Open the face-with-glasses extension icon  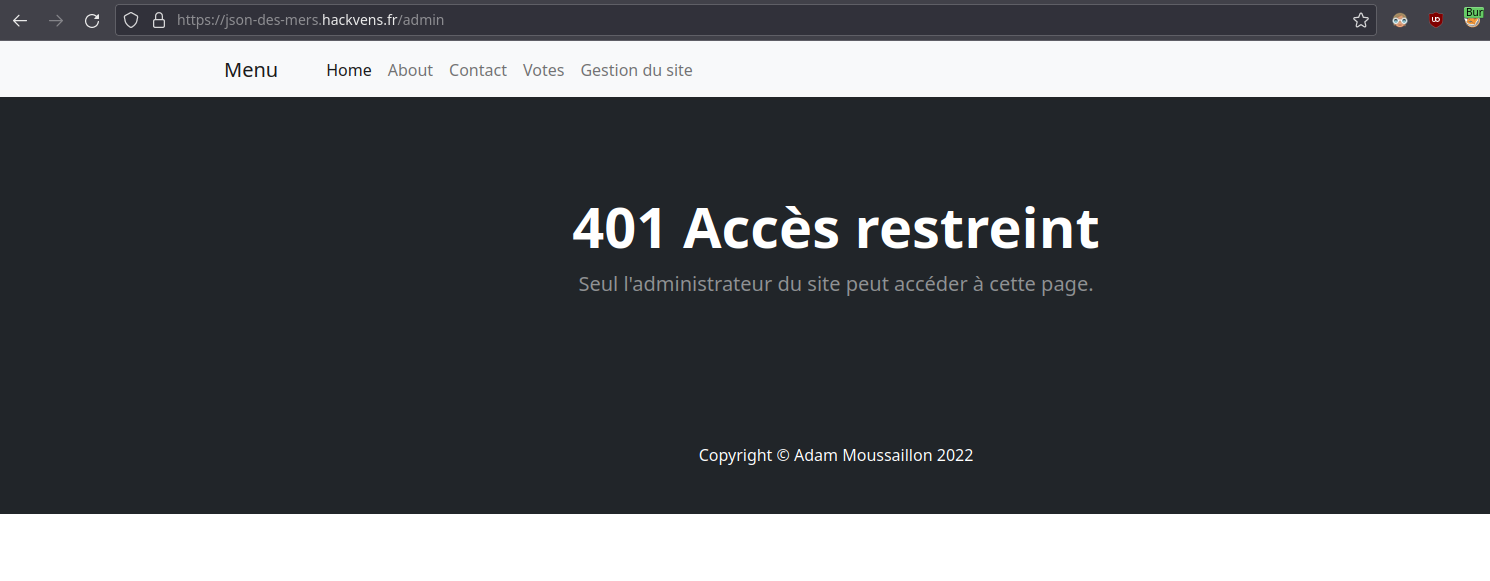coord(1400,20)
